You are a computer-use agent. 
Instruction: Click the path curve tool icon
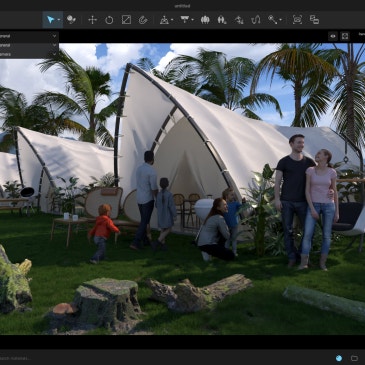(x=256, y=20)
